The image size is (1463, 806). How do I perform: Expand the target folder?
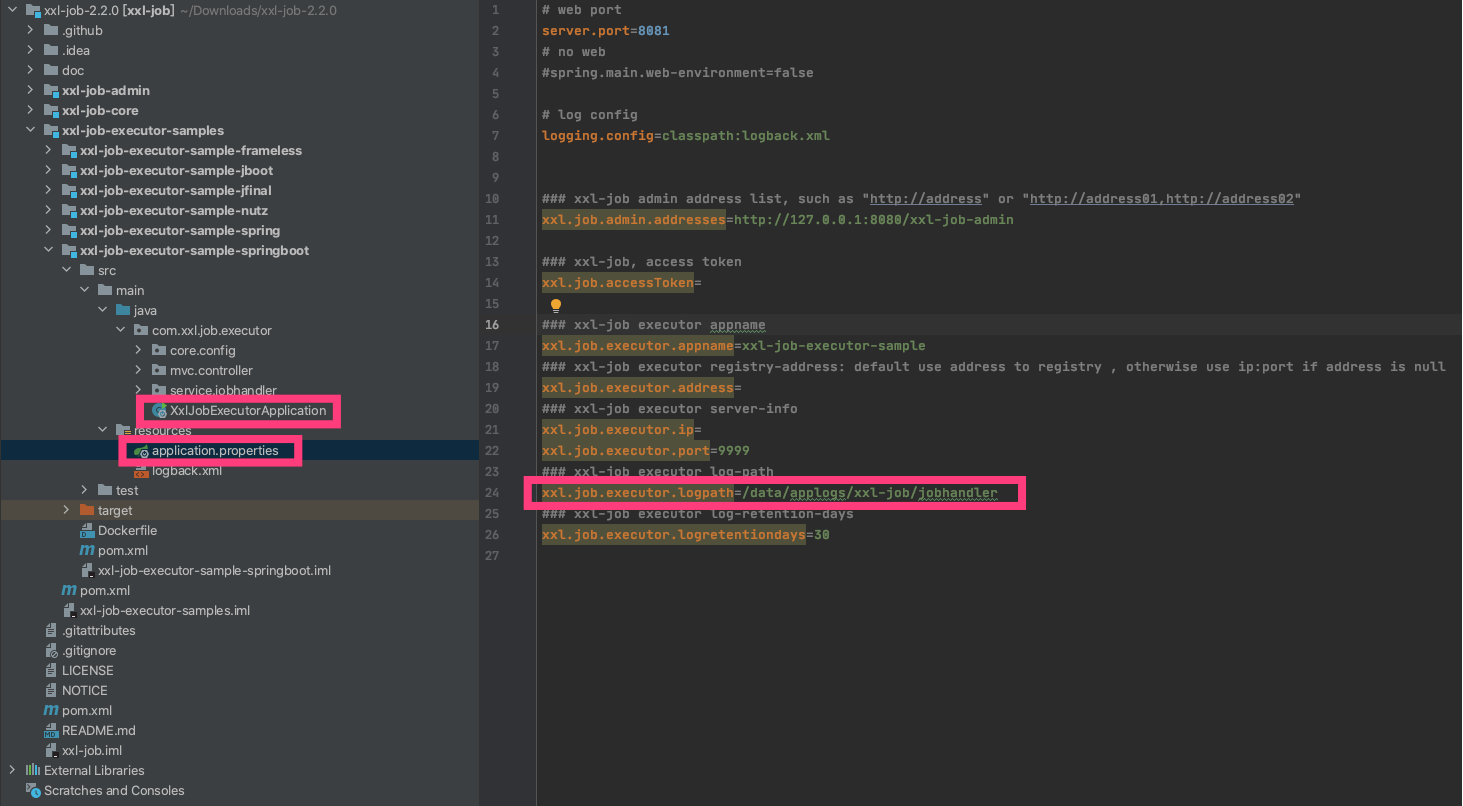(66, 511)
